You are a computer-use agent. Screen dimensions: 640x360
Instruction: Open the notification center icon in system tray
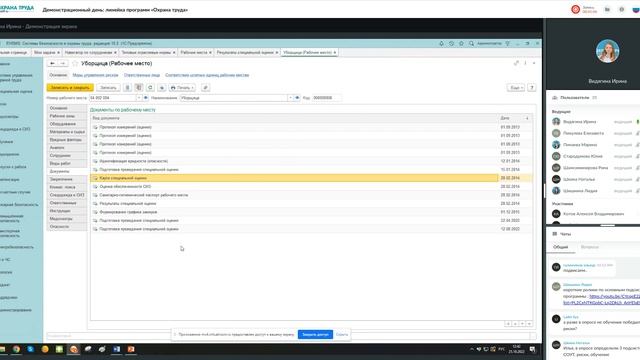(x=532, y=349)
